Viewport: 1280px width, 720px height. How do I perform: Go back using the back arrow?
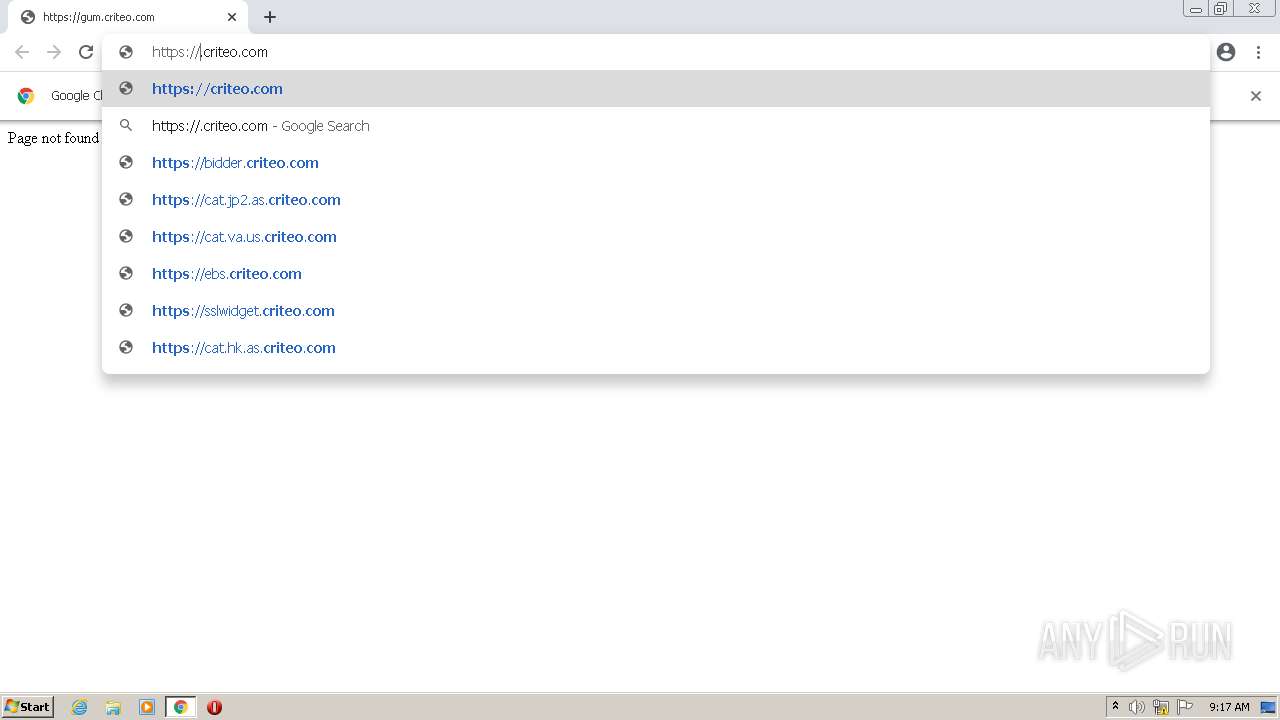tap(22, 52)
